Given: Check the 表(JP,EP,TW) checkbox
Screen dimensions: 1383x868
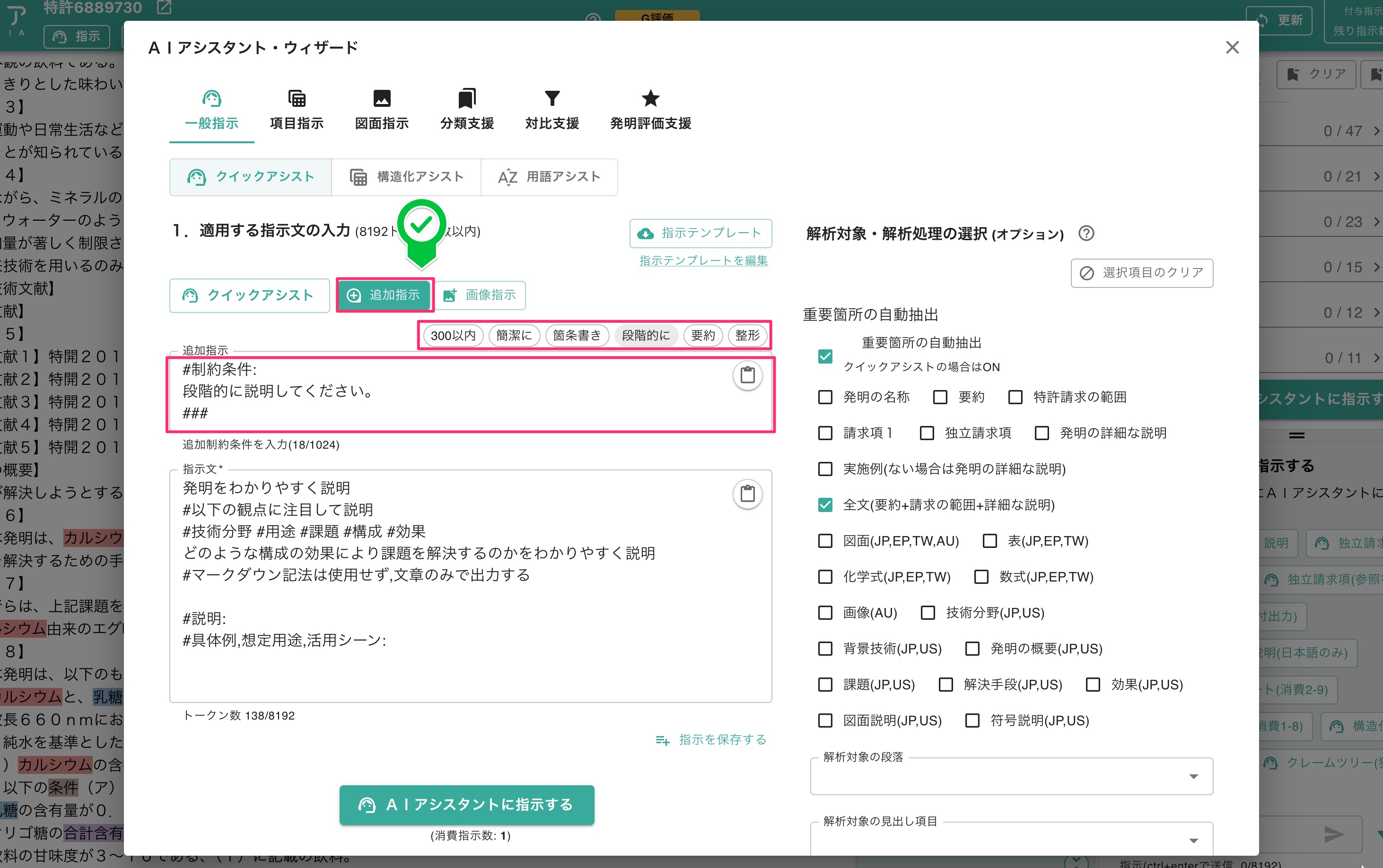Looking at the screenshot, I should point(989,541).
